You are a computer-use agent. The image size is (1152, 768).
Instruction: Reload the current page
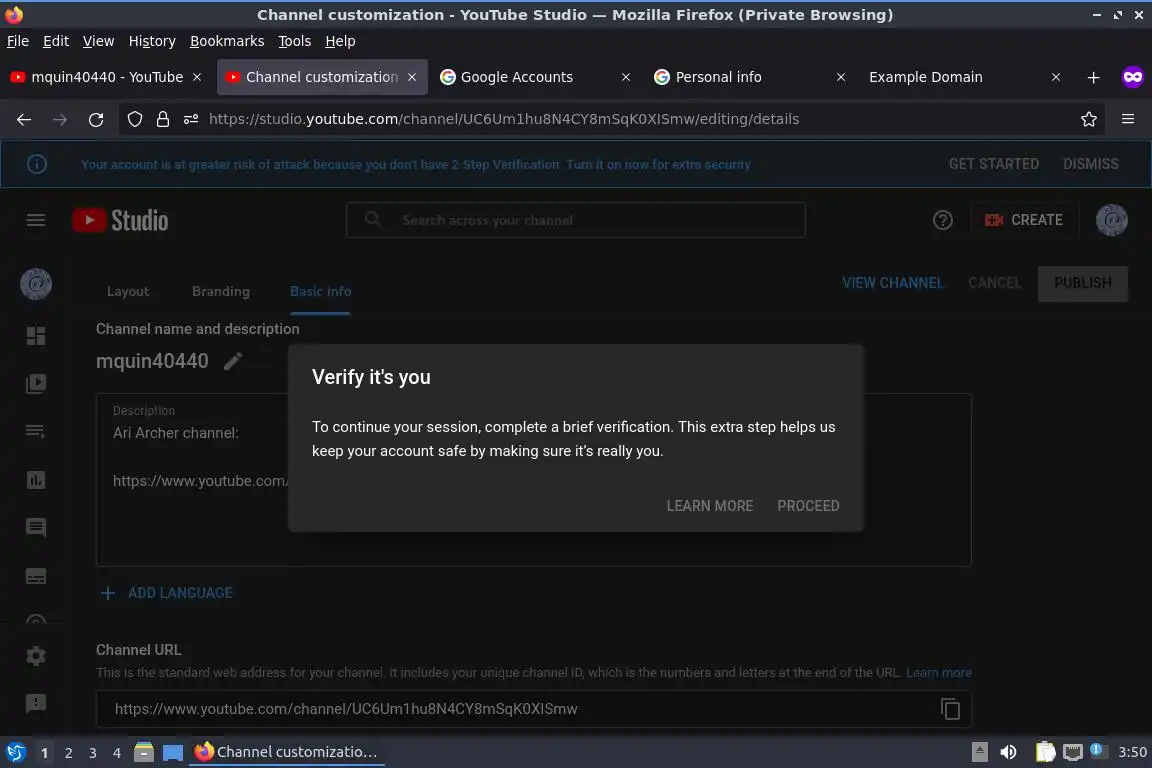point(96,119)
